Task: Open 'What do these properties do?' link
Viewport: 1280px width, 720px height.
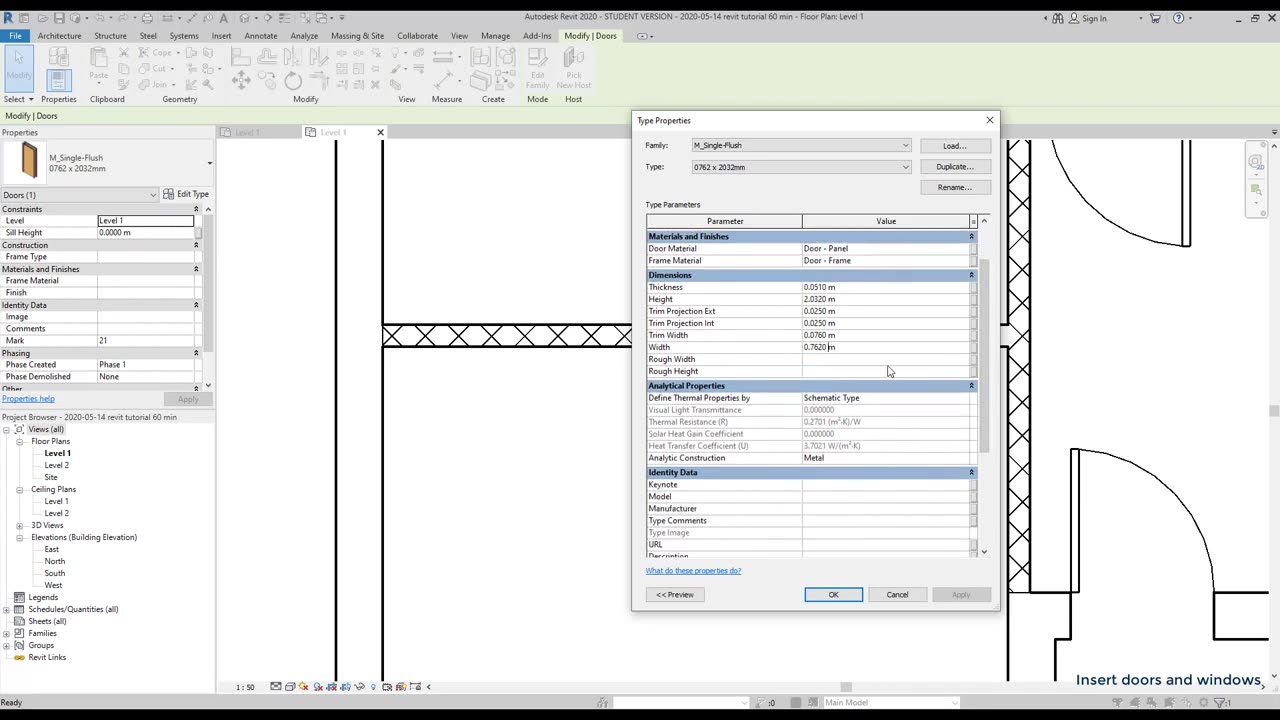Action: [693, 571]
